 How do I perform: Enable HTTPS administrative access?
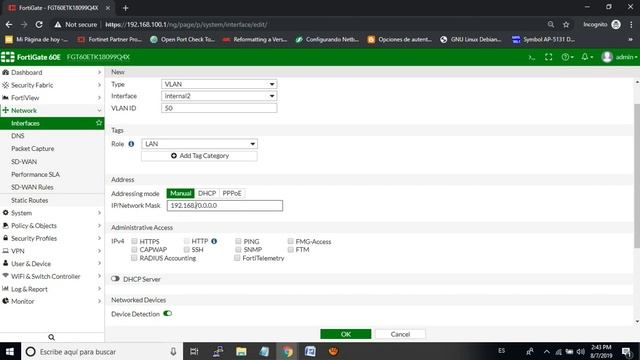click(x=134, y=241)
